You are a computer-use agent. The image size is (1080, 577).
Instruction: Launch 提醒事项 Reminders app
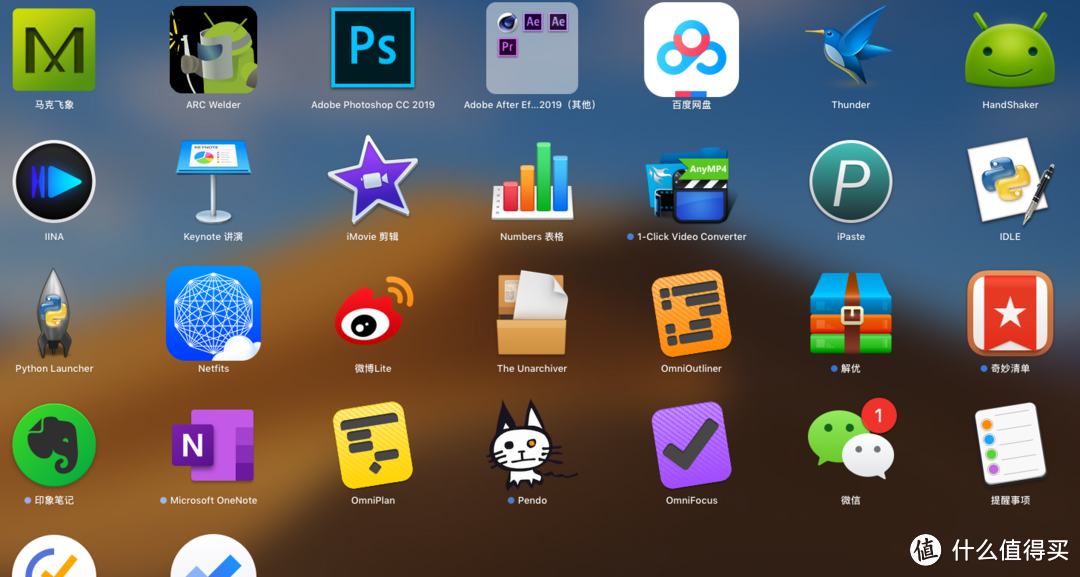[x=1010, y=445]
